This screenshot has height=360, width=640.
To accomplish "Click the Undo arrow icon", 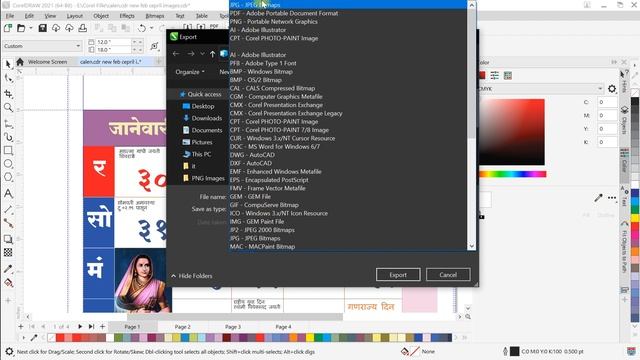I will coord(142,28).
